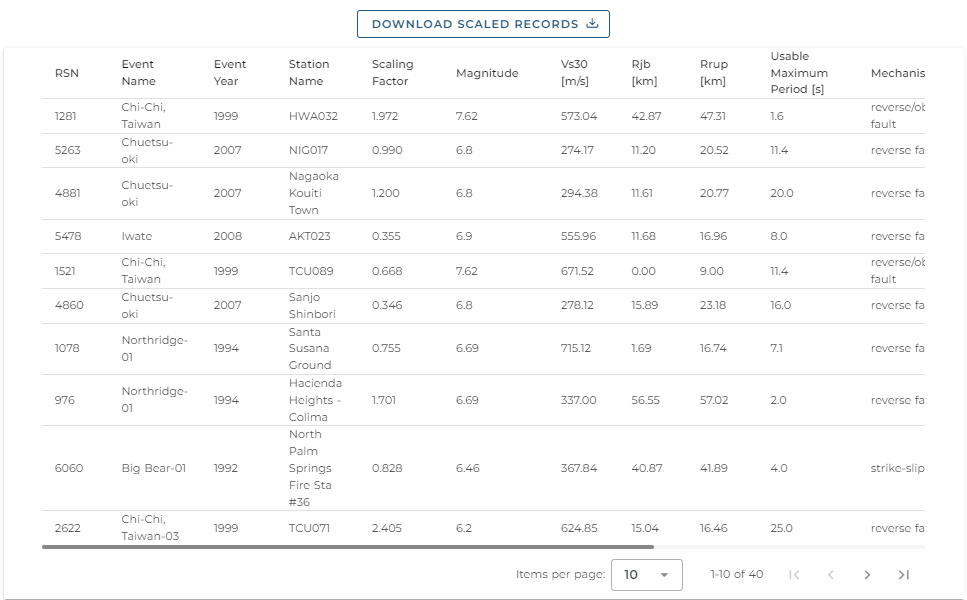The image size is (967, 600).
Task: Select RSN cell 6060
Action: [x=68, y=468]
